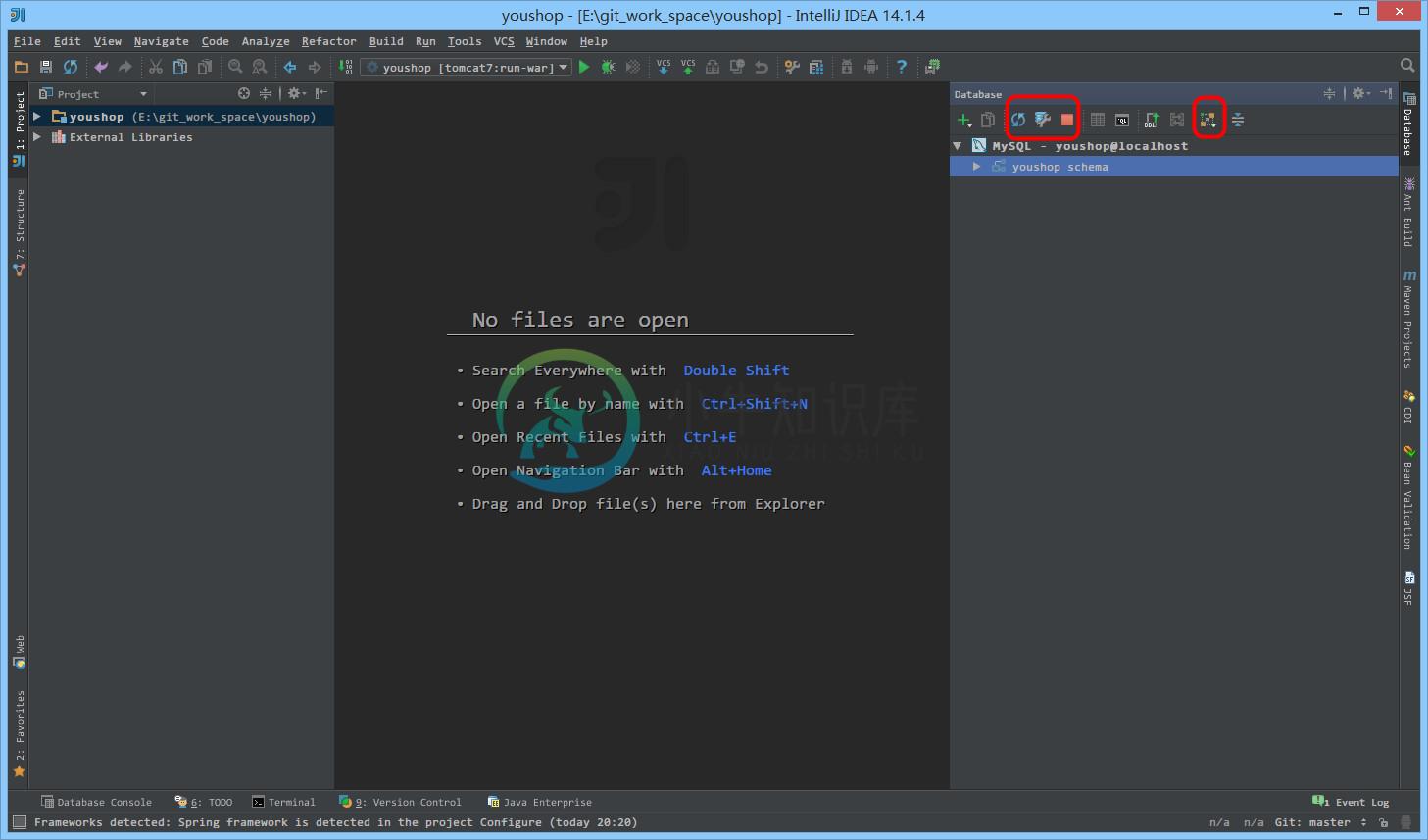Click the Revert arrow icon in toolbar
The image size is (1428, 840).
coord(762,67)
